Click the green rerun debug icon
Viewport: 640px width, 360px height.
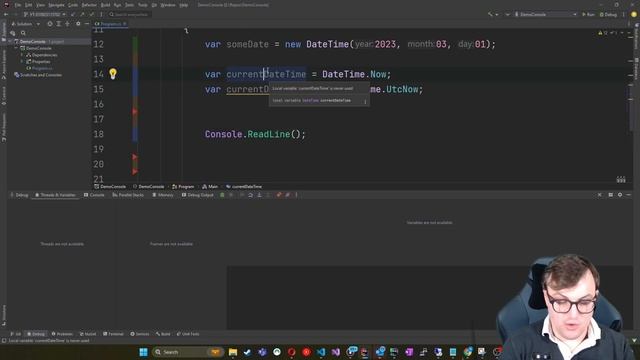point(222,195)
